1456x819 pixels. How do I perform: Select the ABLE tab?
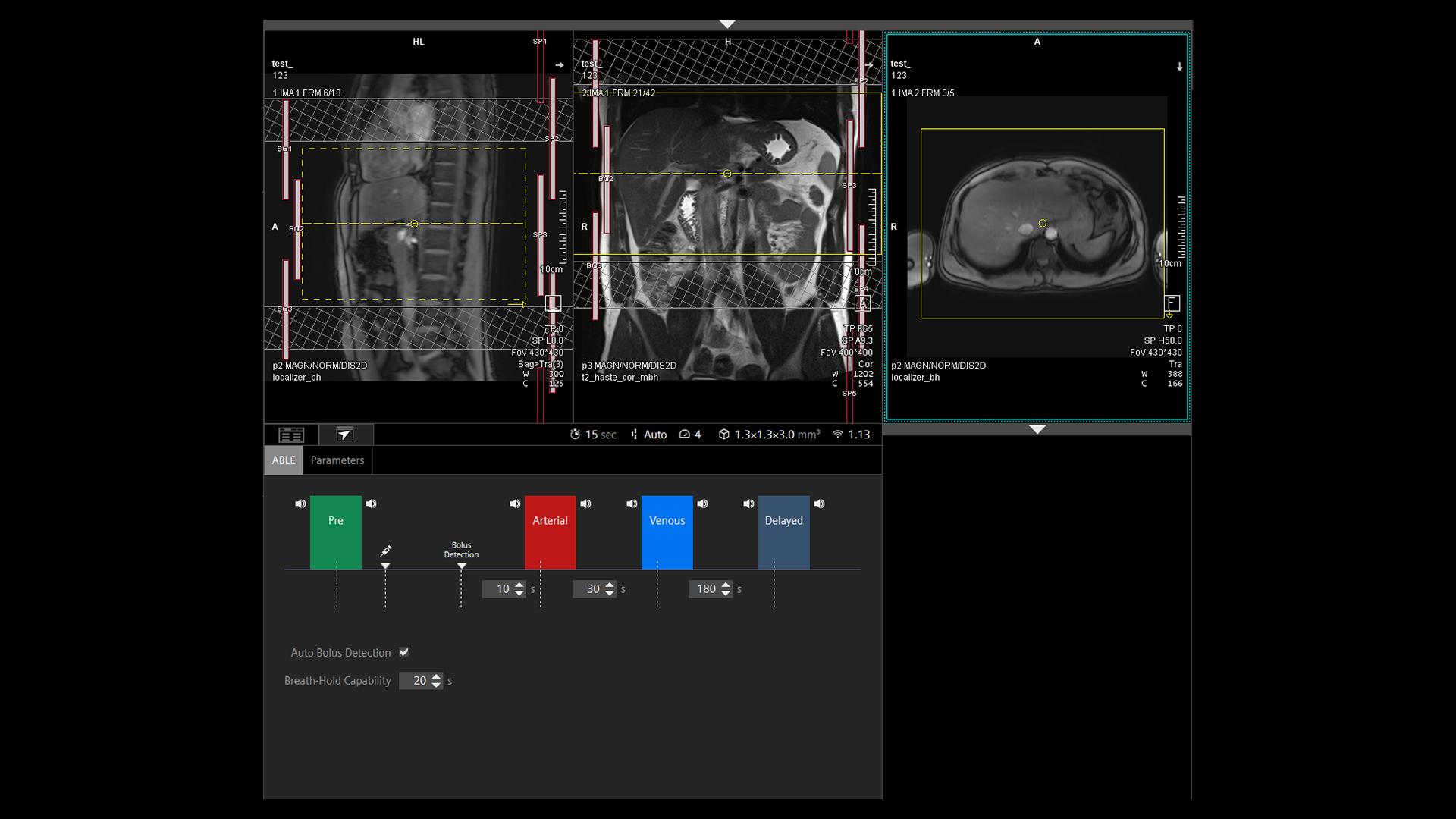(284, 460)
